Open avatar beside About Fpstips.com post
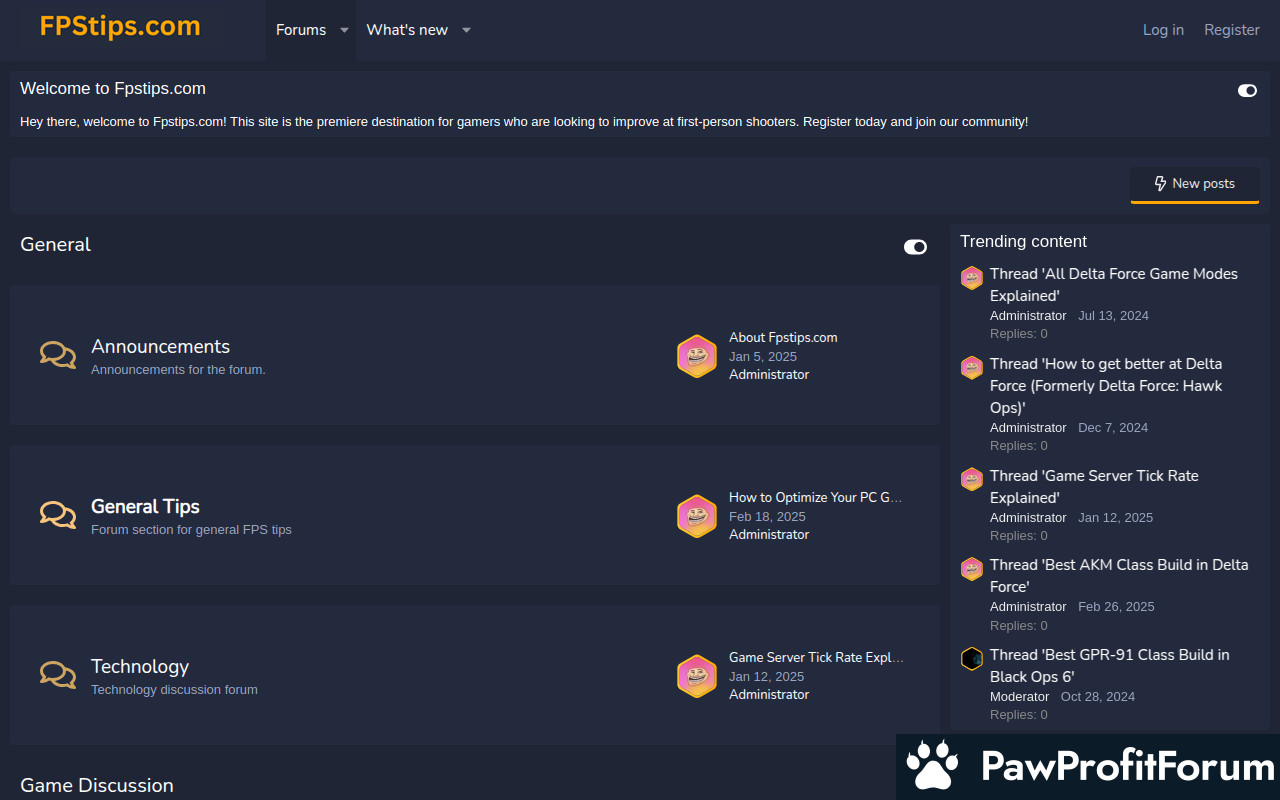The image size is (1280, 800). point(697,356)
